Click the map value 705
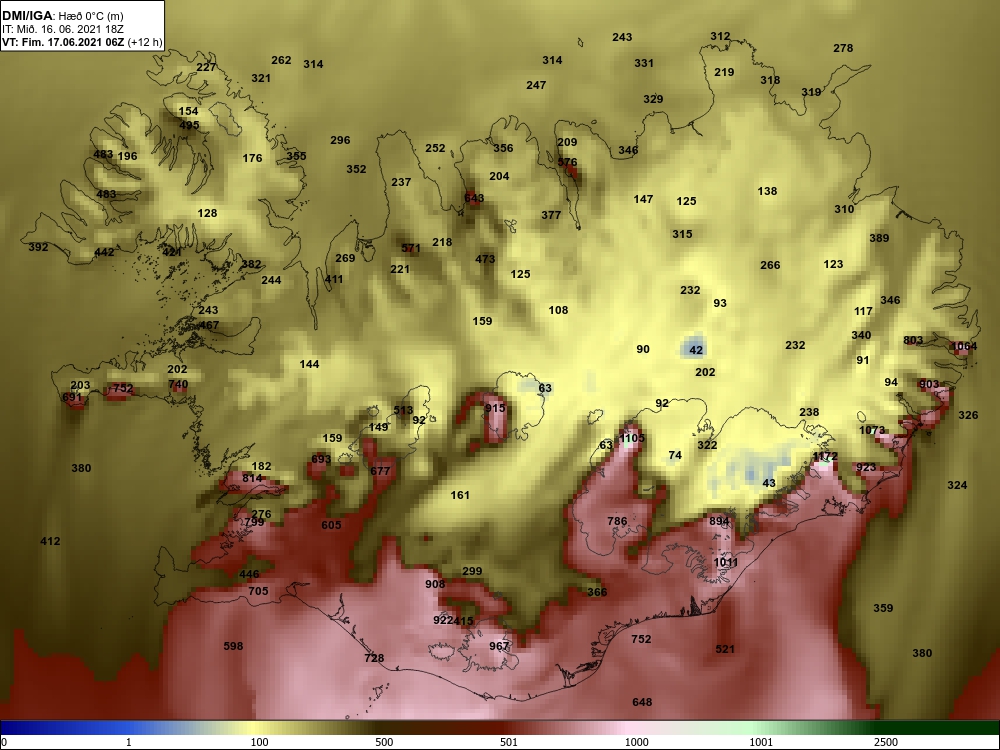Screen dimensions: 1000x750 (x=258, y=591)
